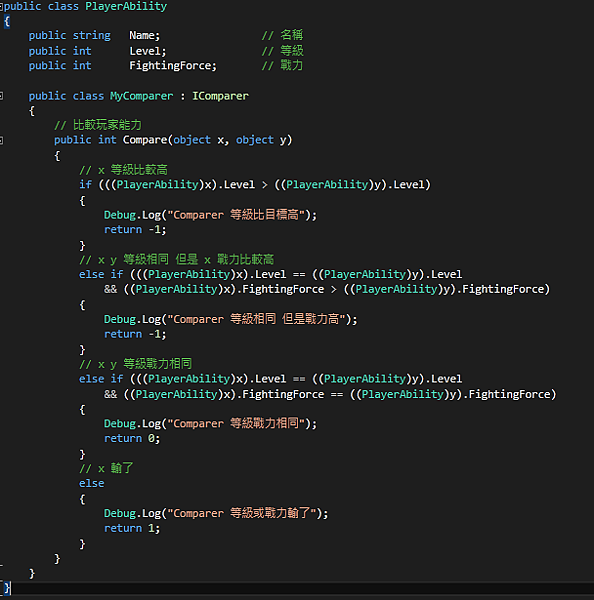Click the comment '// x 輸了'

[106, 468]
